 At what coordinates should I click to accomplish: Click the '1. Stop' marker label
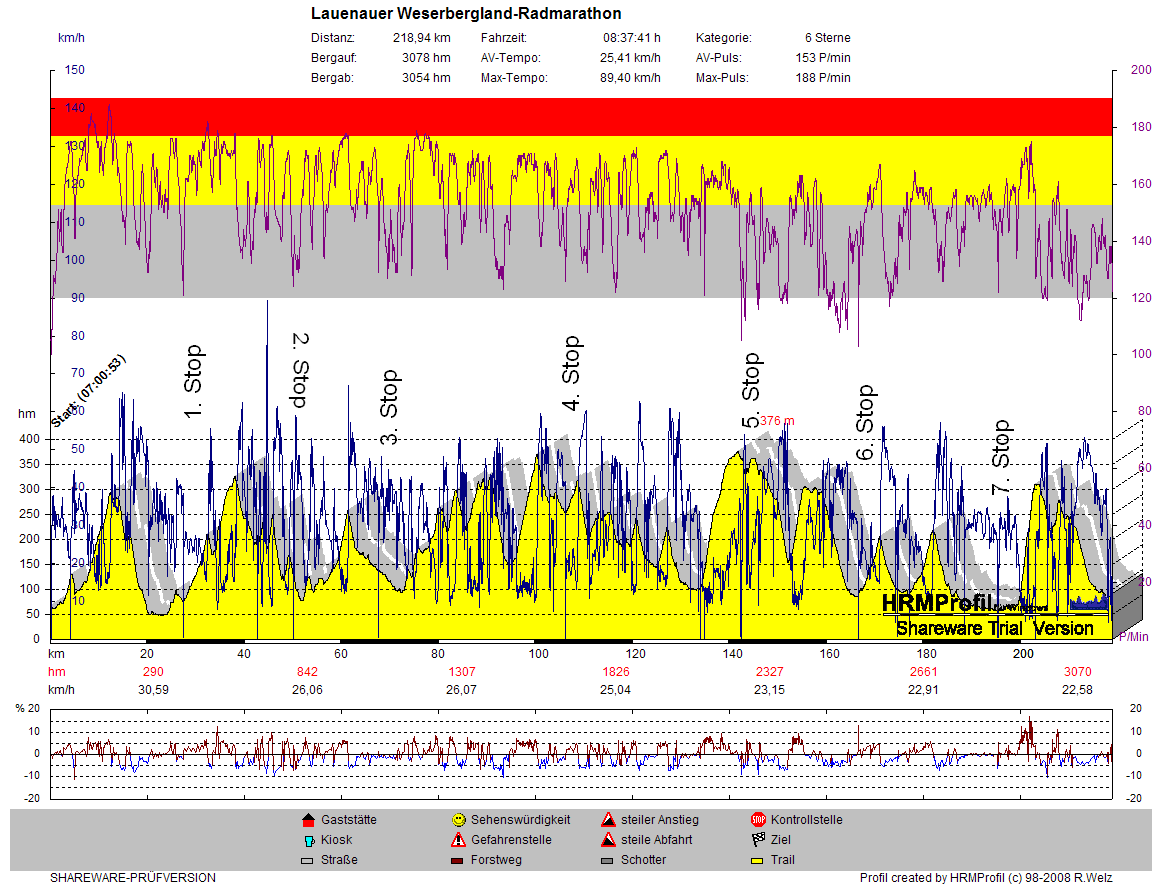coord(193,381)
